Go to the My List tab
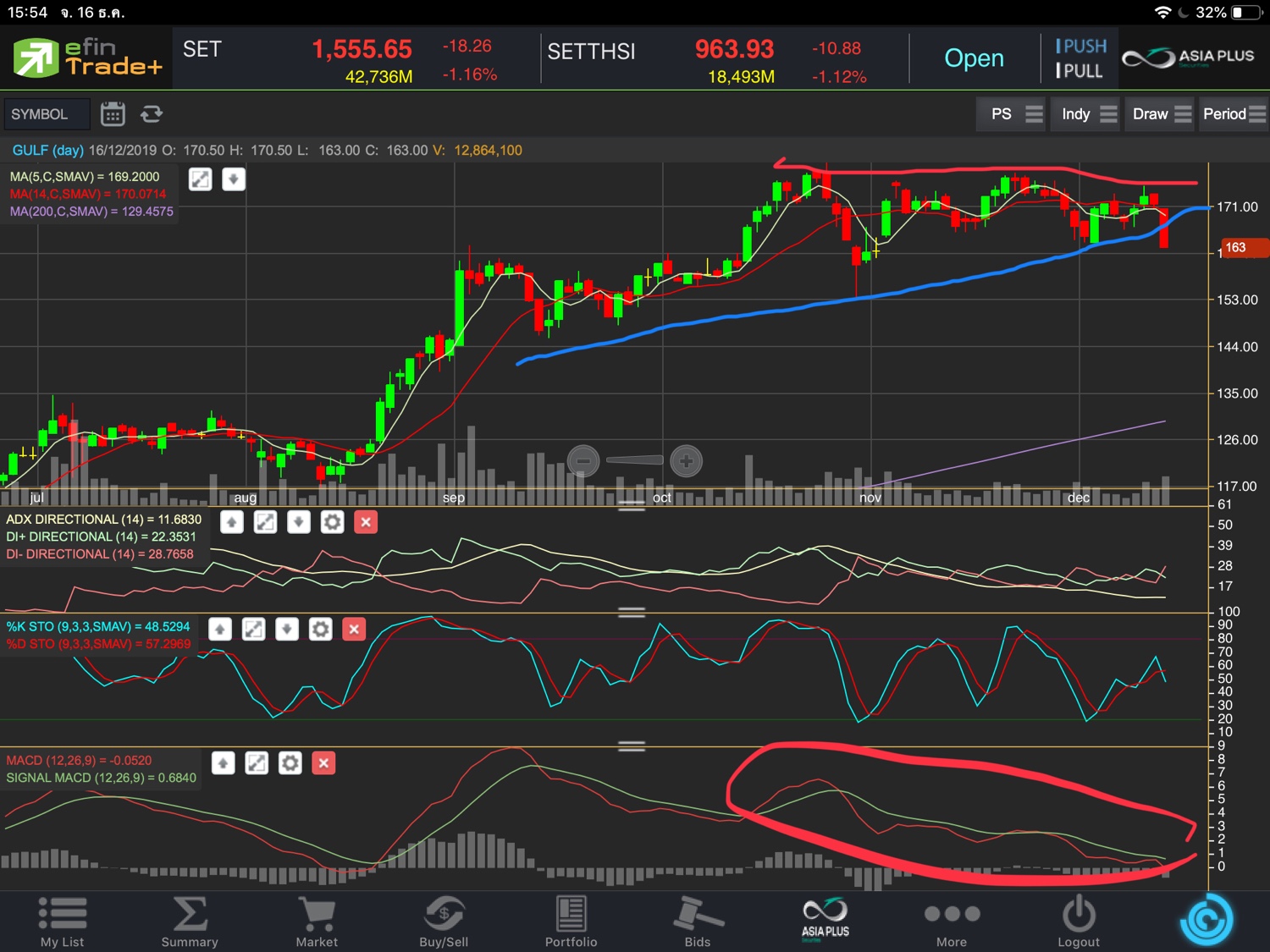The height and width of the screenshot is (952, 1270). click(63, 922)
